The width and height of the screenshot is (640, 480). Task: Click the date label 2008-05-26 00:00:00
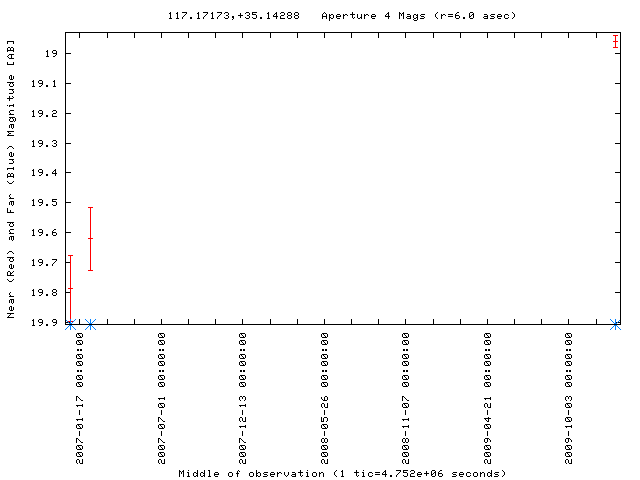(x=324, y=398)
